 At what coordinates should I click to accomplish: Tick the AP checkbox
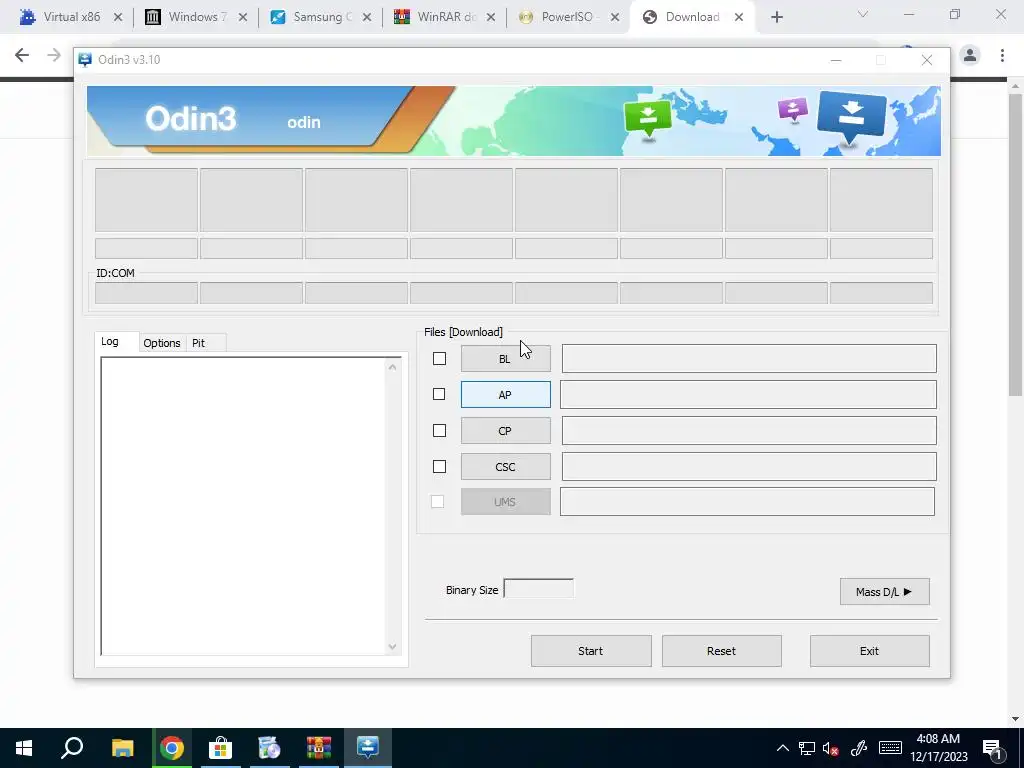pyautogui.click(x=439, y=394)
